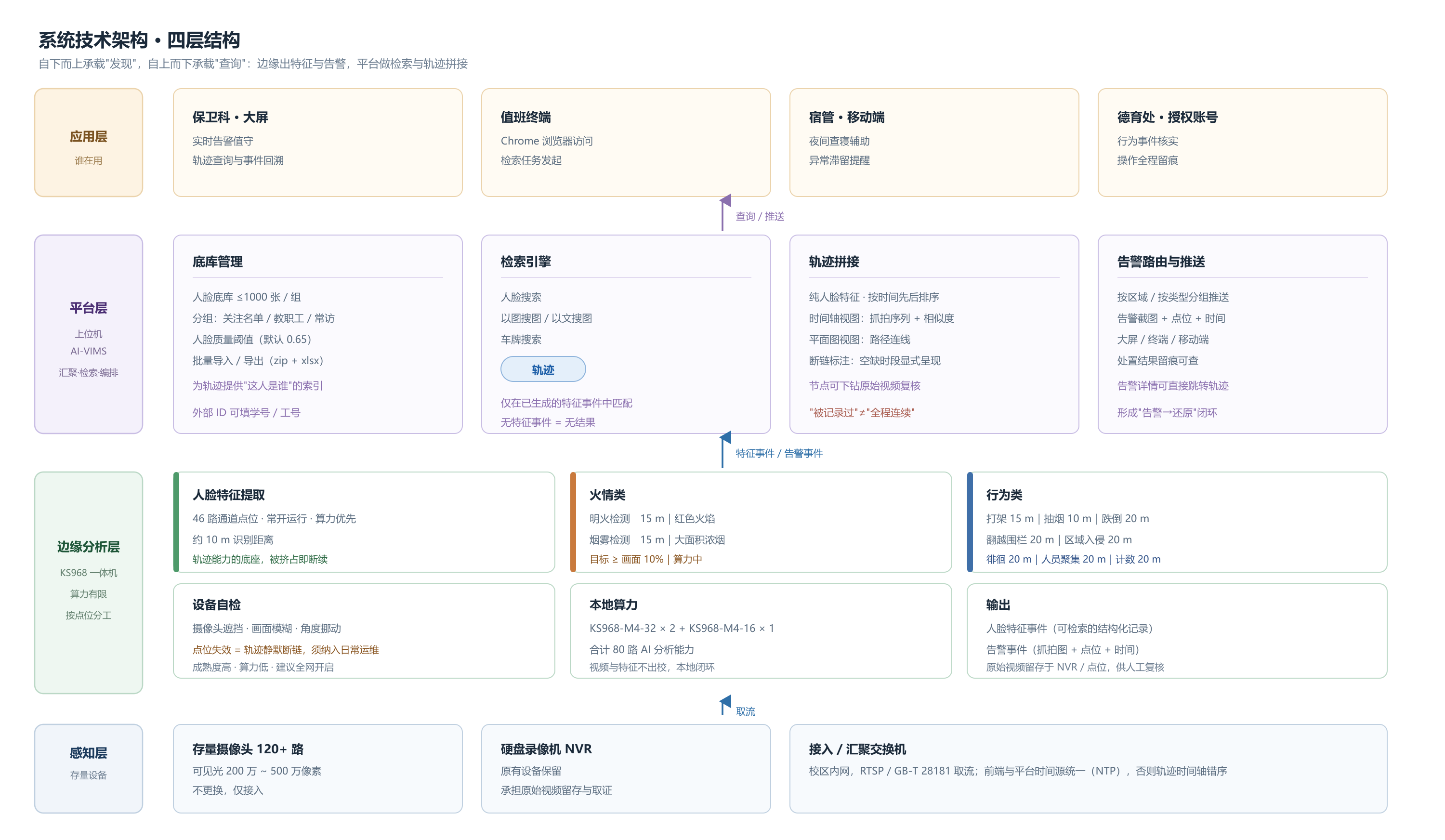Viewport: 1445px width, 840px height.
Task: Click the line 告警详情可直接跳转轨迹
Action: (1172, 385)
